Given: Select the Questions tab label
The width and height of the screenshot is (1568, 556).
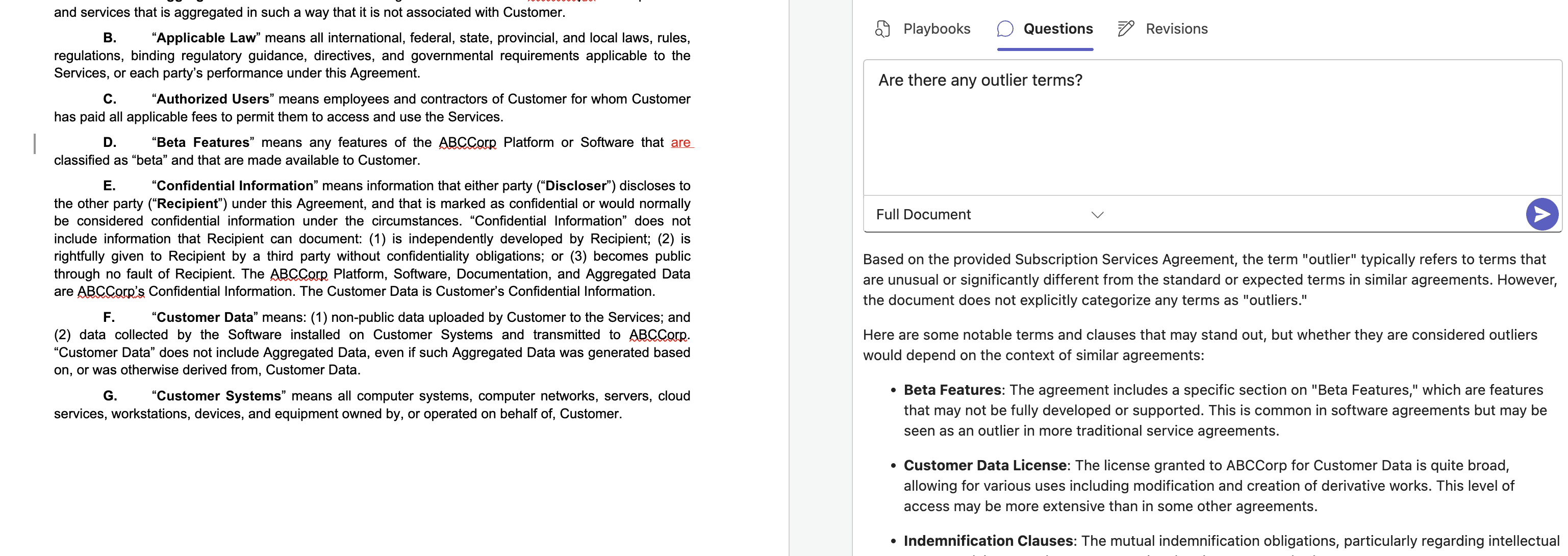Looking at the screenshot, I should [1057, 29].
